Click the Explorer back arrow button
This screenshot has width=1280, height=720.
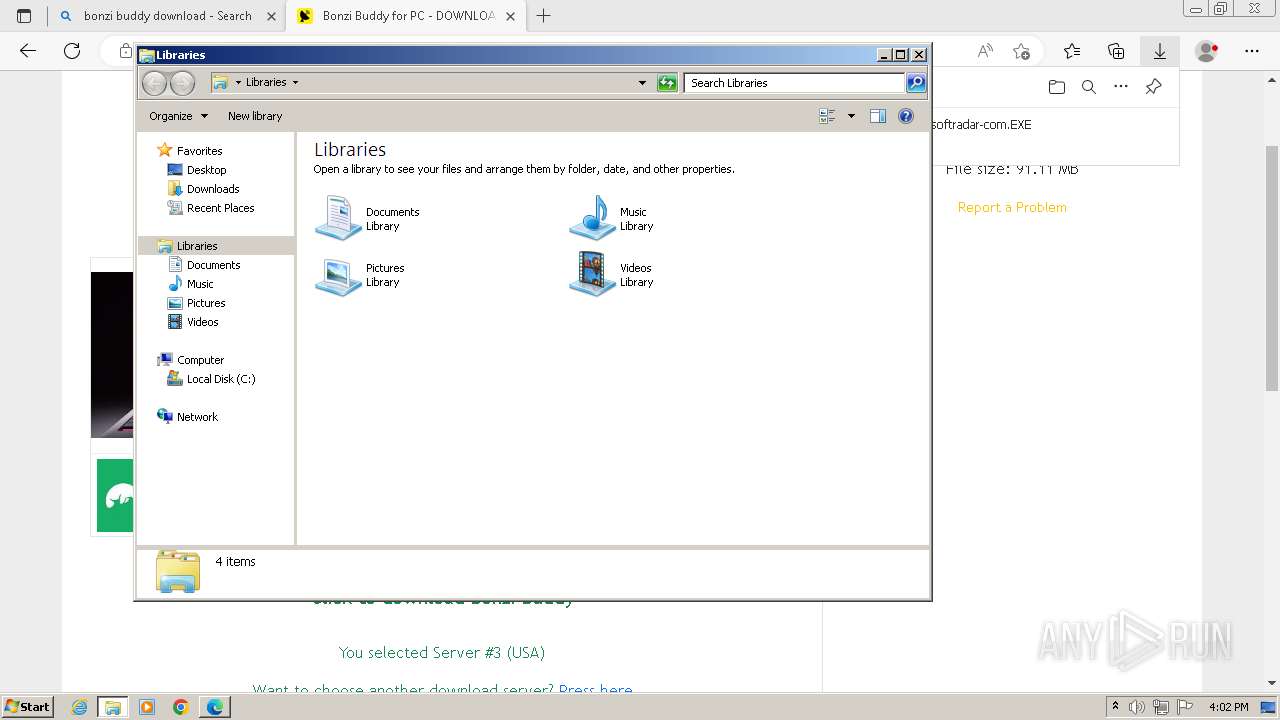154,83
